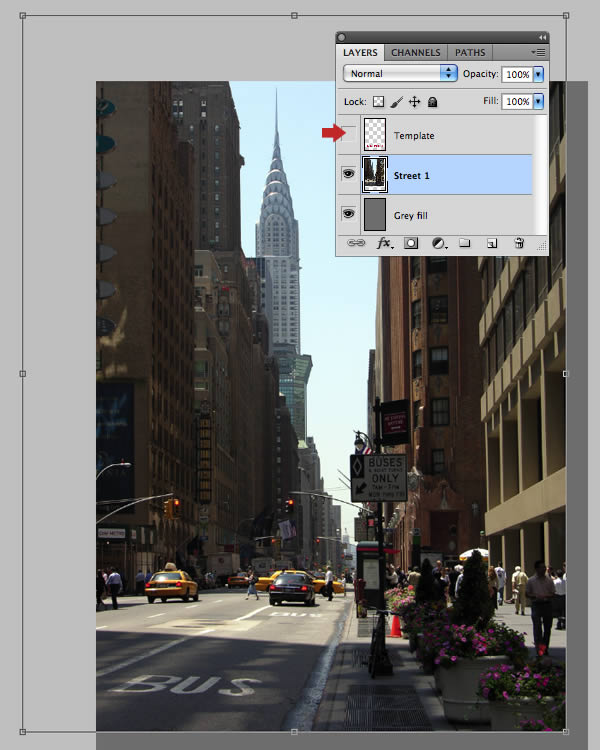Image resolution: width=600 pixels, height=750 pixels.
Task: Create a new layer
Action: point(491,243)
